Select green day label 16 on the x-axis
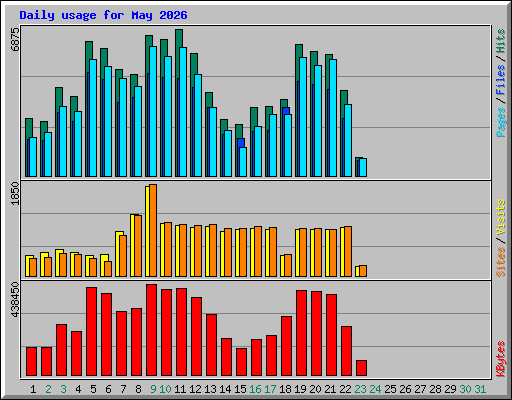This screenshot has width=512, height=400. pyautogui.click(x=255, y=389)
